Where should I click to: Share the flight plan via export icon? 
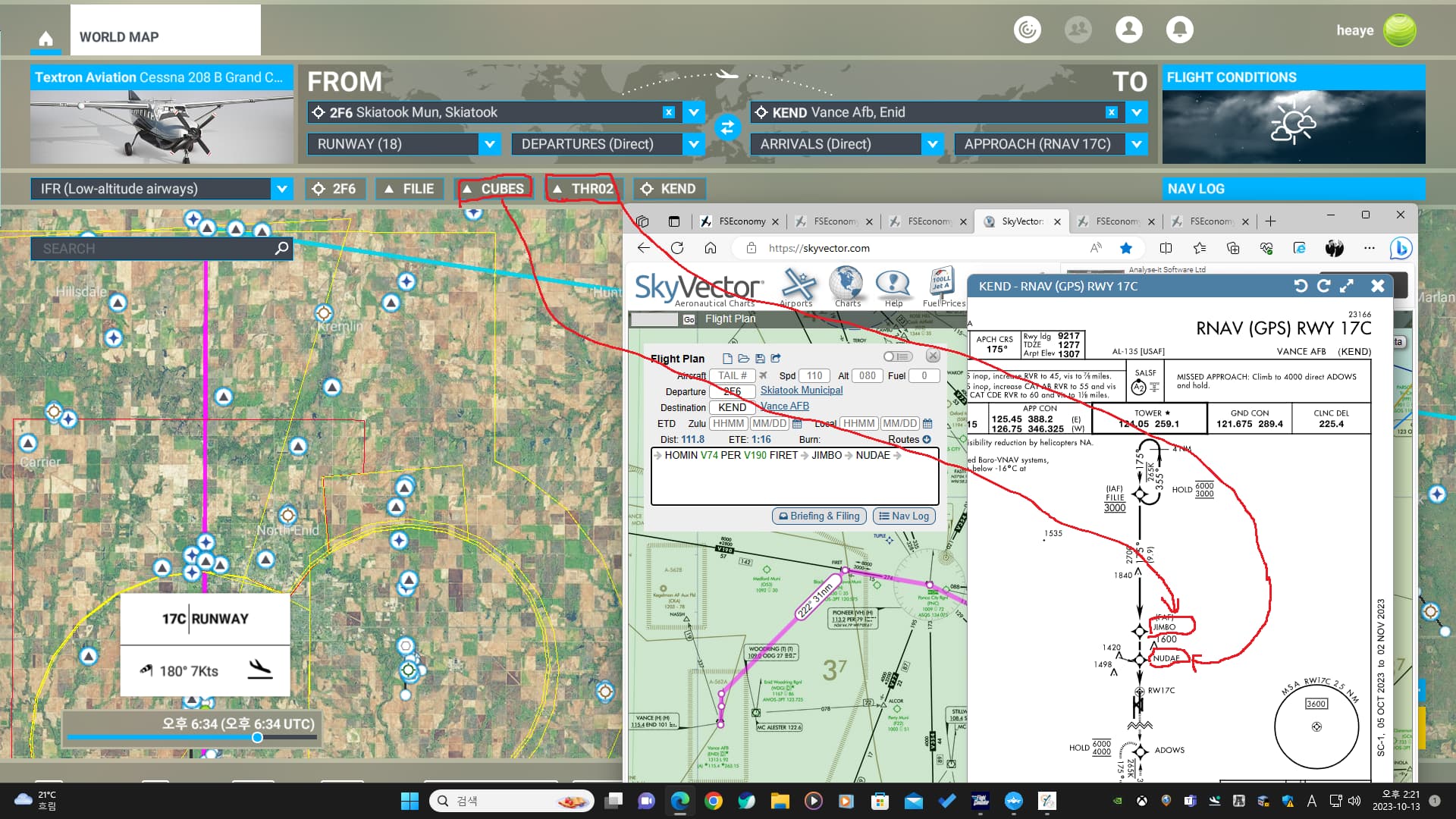pos(776,359)
